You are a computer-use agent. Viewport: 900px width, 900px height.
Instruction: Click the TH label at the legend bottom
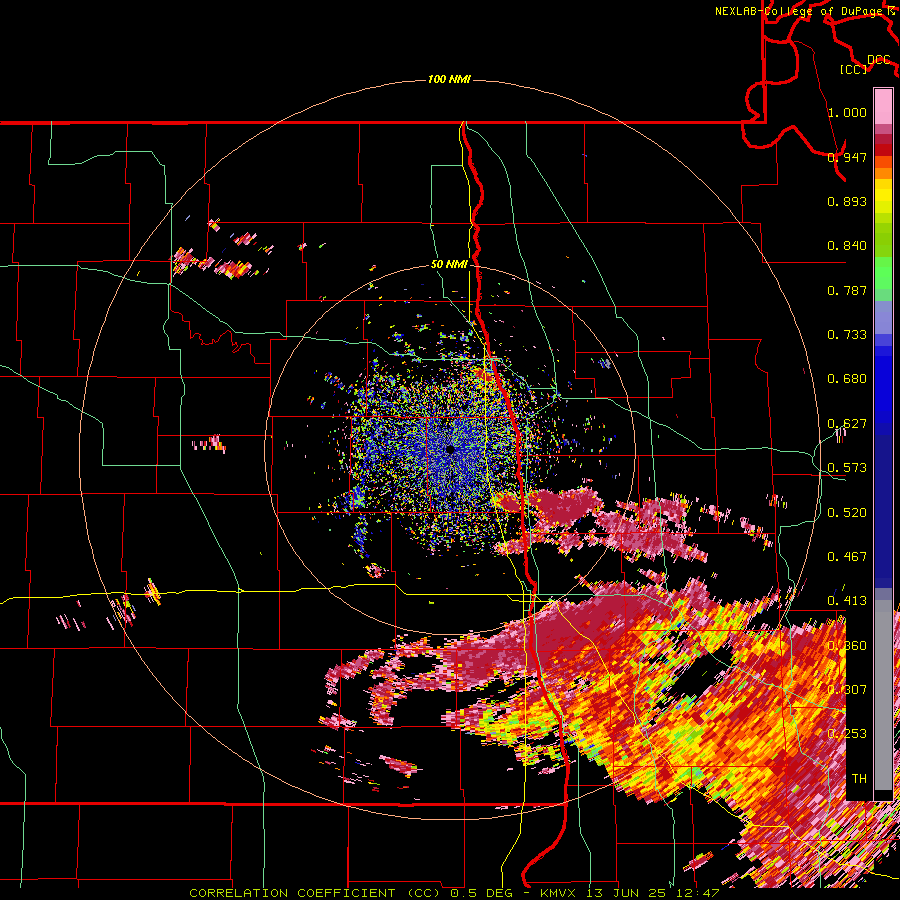click(x=859, y=779)
